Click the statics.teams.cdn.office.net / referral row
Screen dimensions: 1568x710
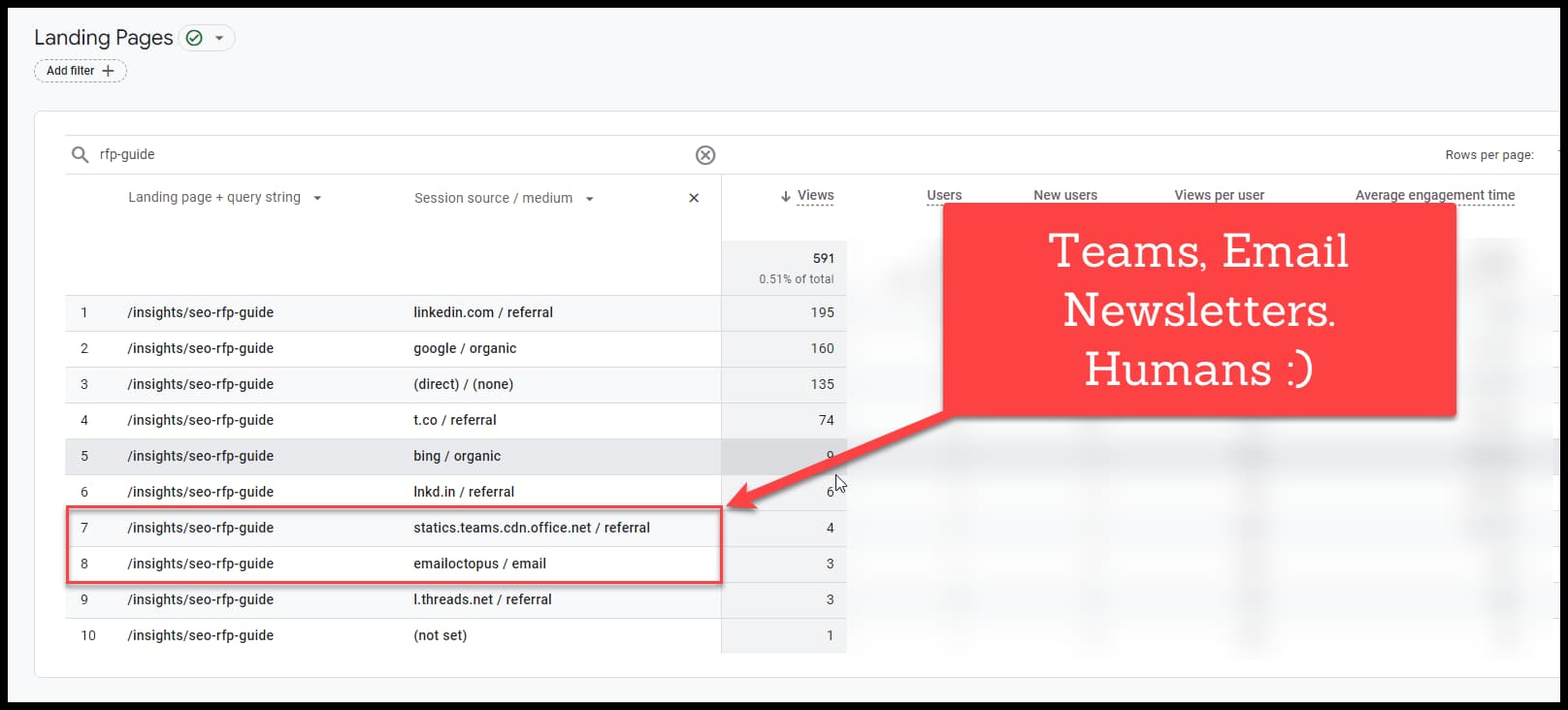click(x=531, y=528)
